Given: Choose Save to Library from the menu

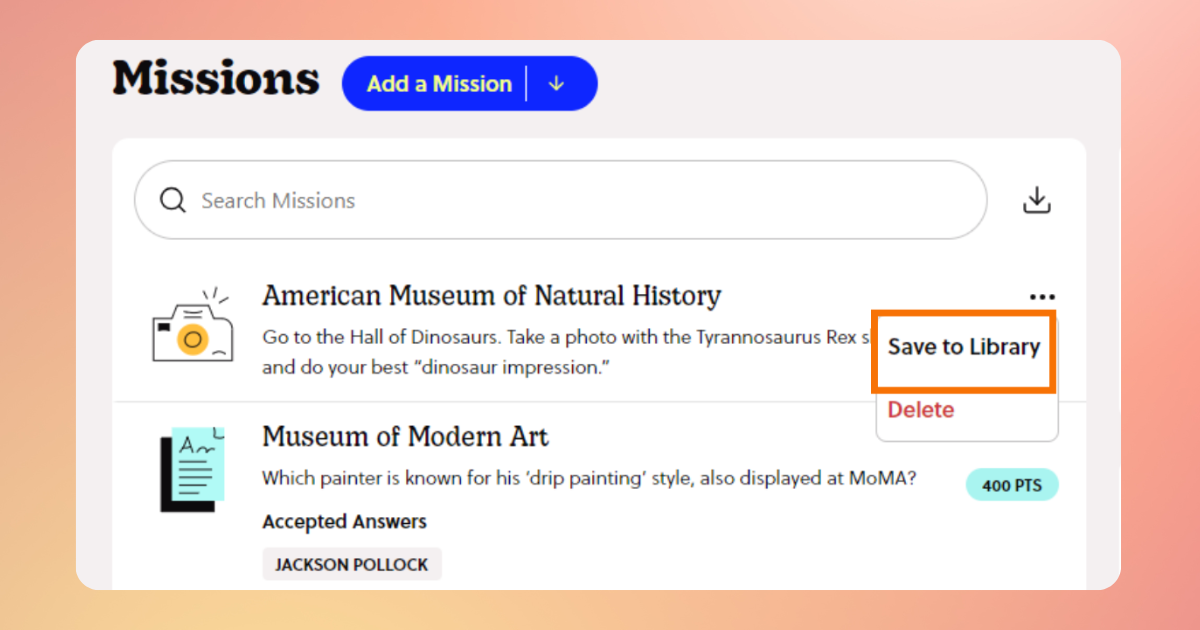Looking at the screenshot, I should click(x=964, y=347).
